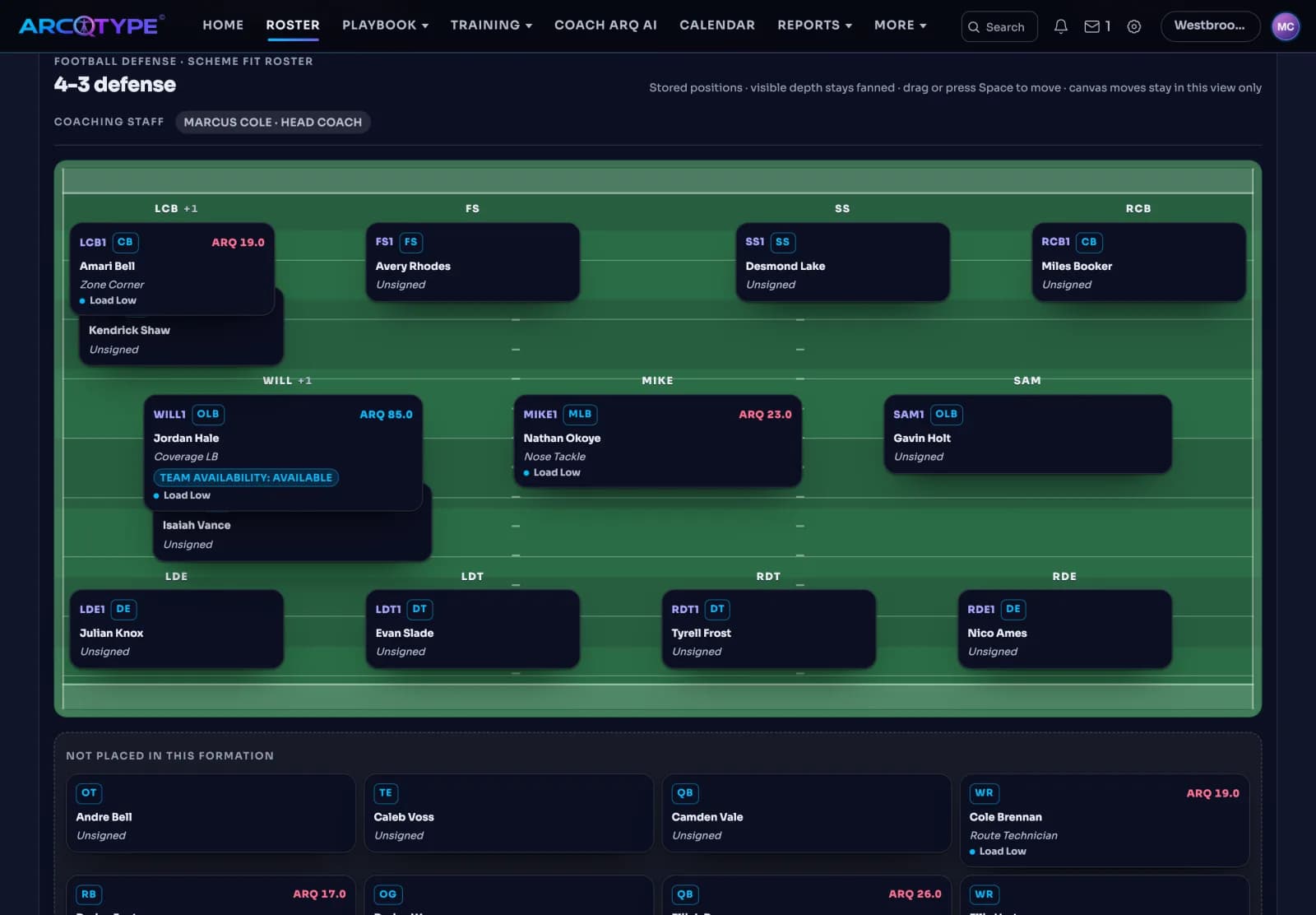Screen dimensions: 1316x915
Task: Open Coach ARQ AI
Action: (x=605, y=26)
